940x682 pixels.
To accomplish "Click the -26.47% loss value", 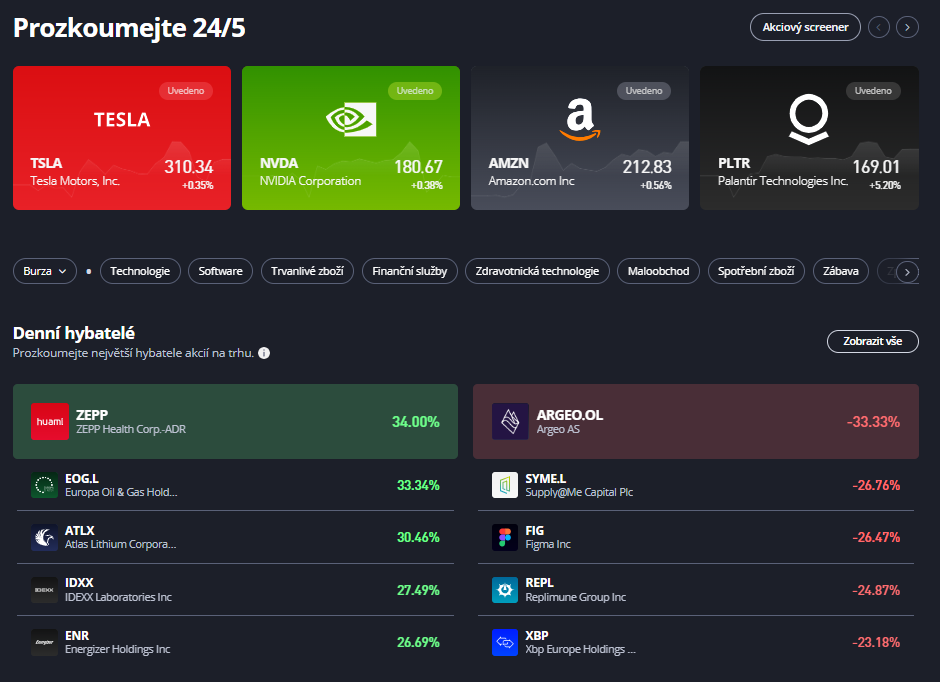I will pos(876,537).
